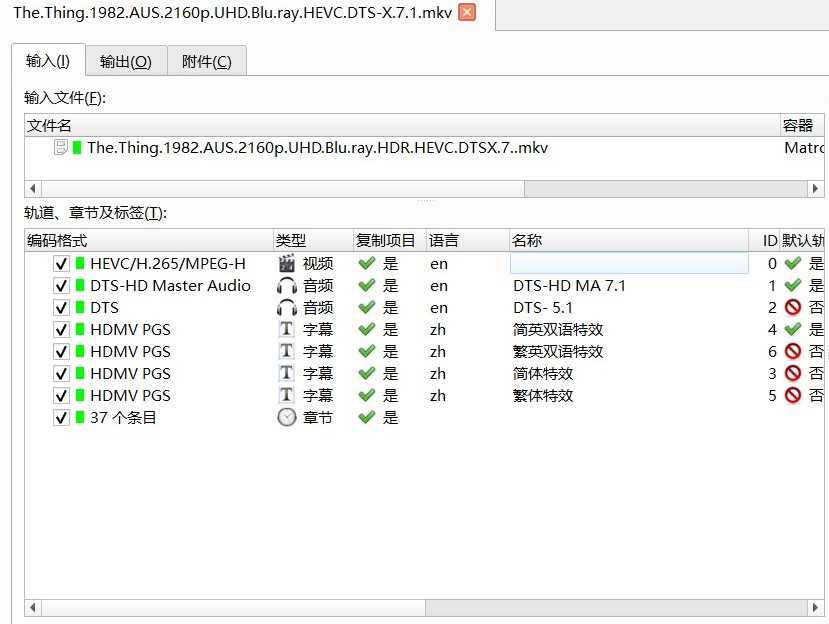Select the HEVC/H.265/MPEG-H track row

tap(424, 263)
